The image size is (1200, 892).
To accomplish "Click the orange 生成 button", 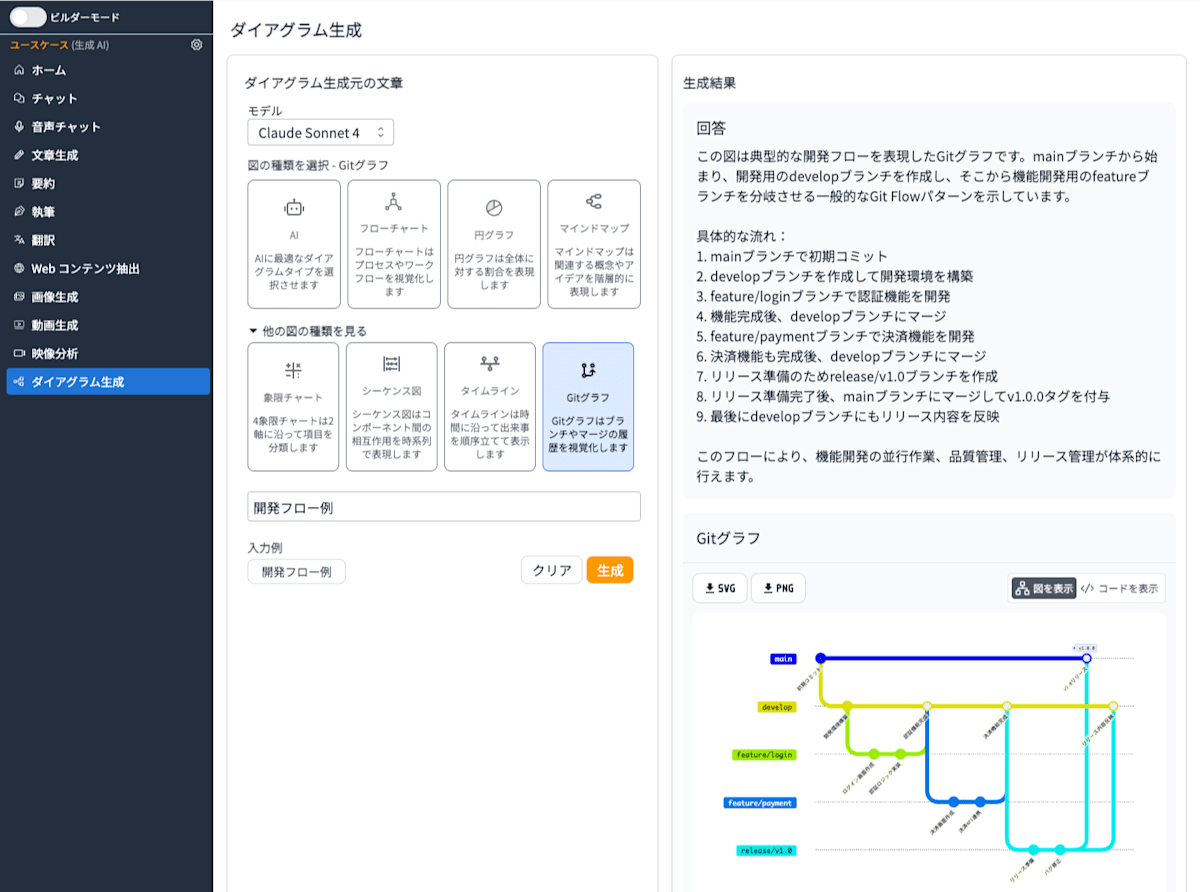I will [610, 570].
